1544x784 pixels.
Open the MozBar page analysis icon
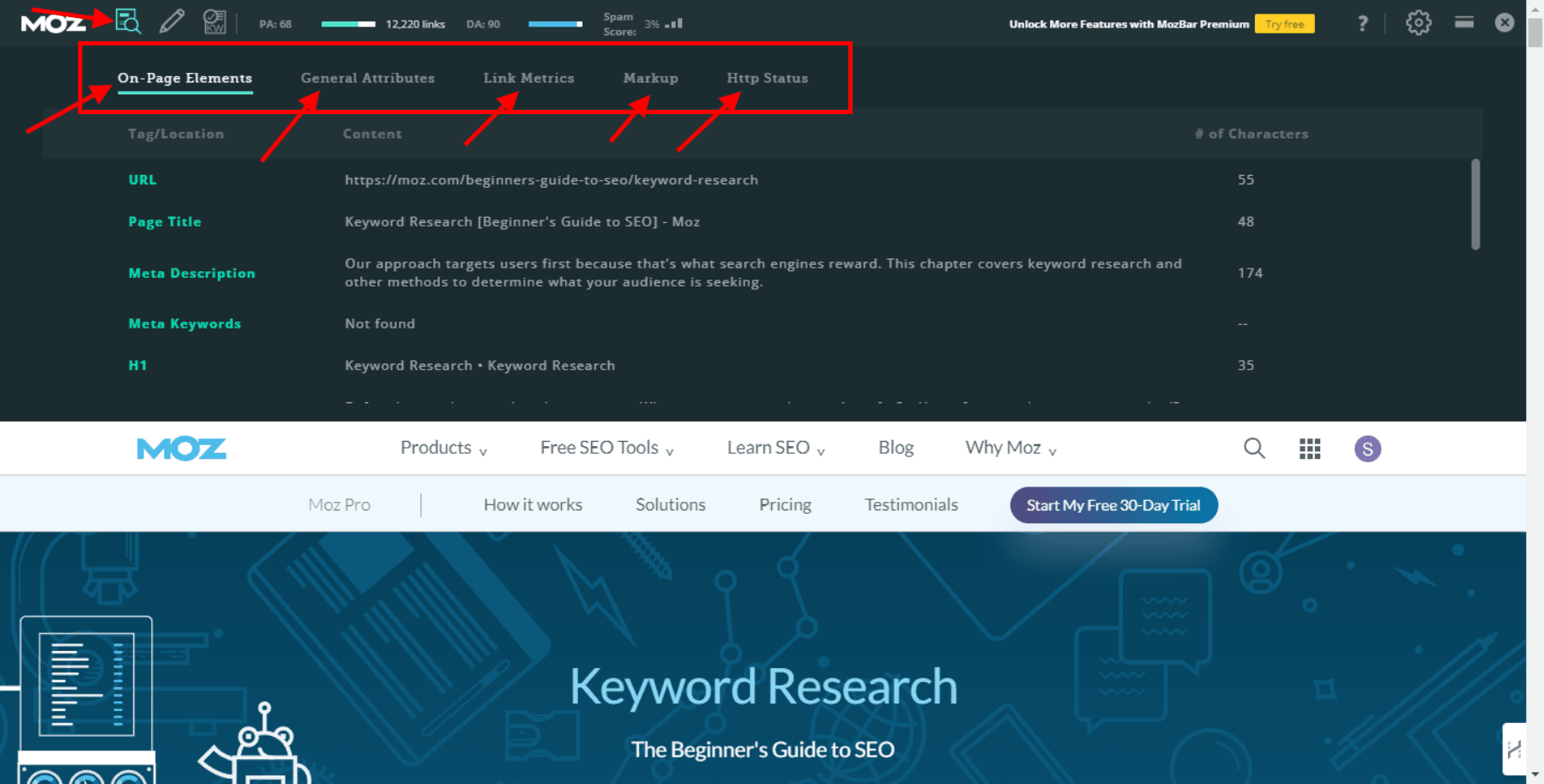[x=128, y=21]
